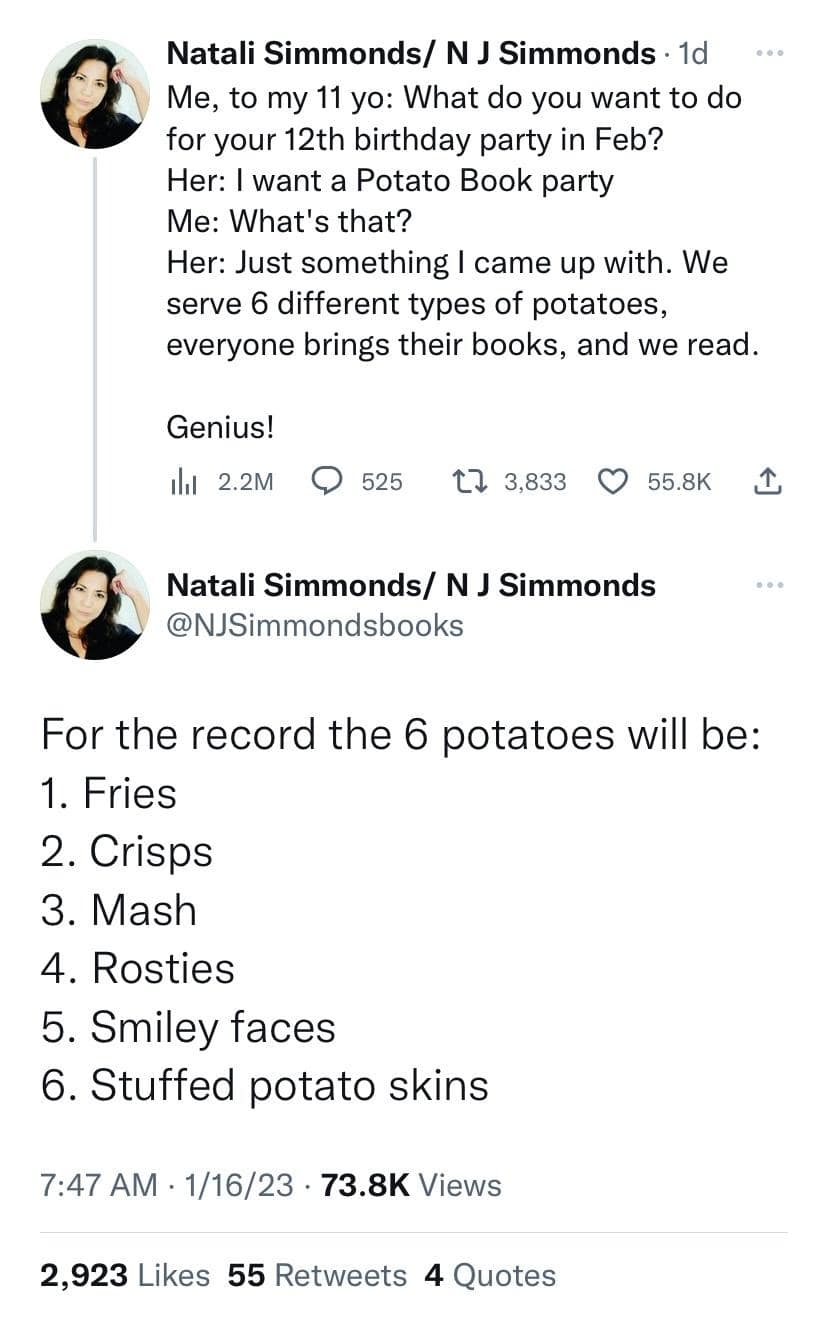Tap the @NJSimmondsbooks handle

click(314, 626)
